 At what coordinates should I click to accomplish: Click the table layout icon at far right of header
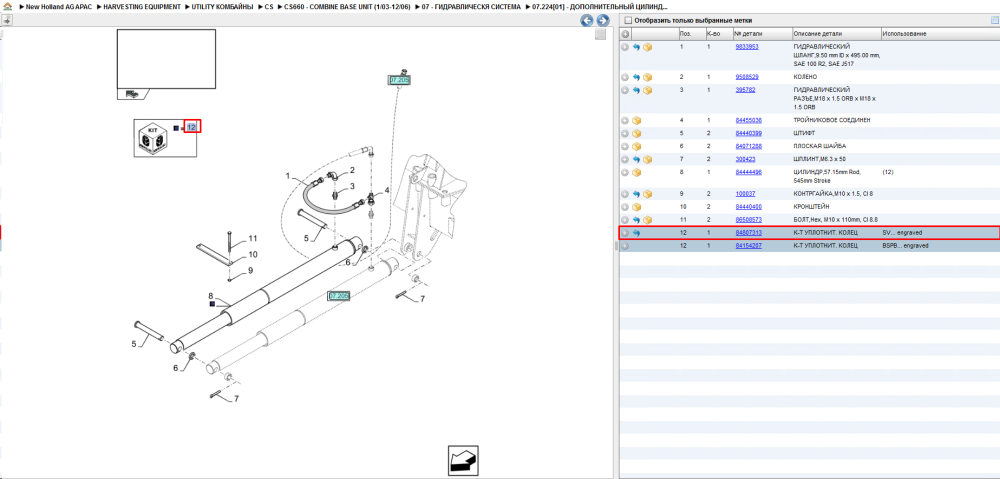tap(994, 20)
